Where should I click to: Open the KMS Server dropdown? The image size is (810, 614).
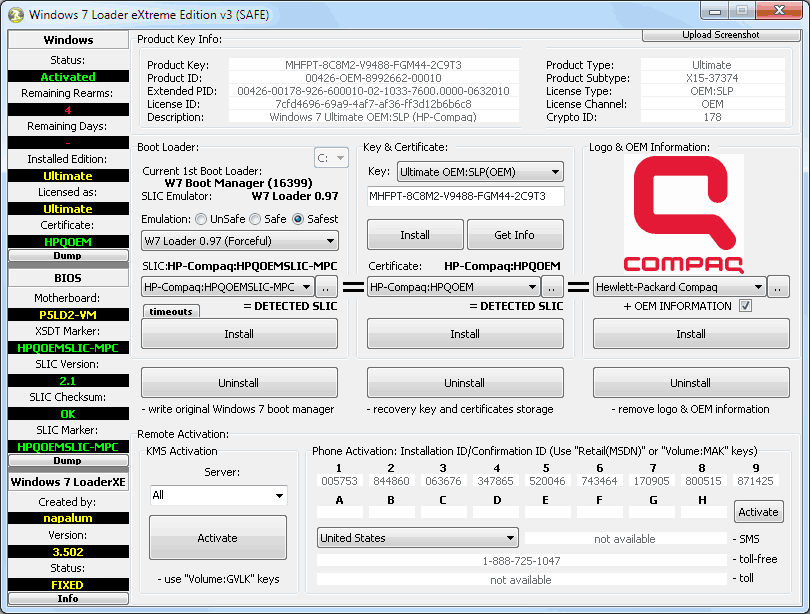coord(217,495)
